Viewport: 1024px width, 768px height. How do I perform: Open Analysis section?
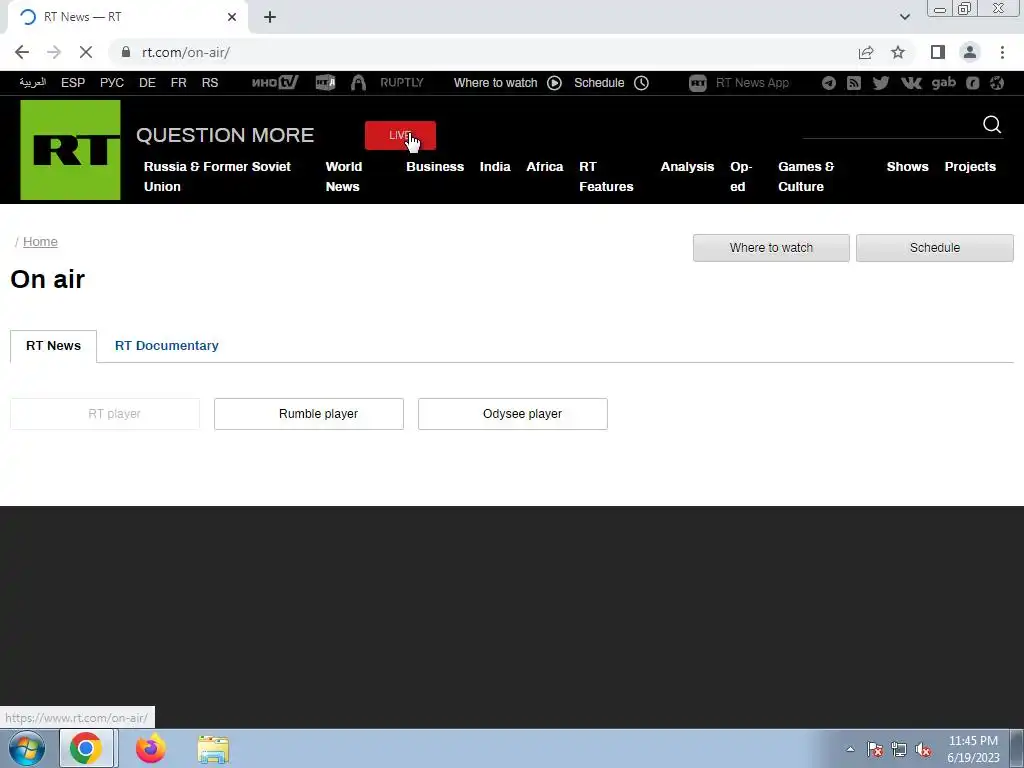click(x=687, y=167)
